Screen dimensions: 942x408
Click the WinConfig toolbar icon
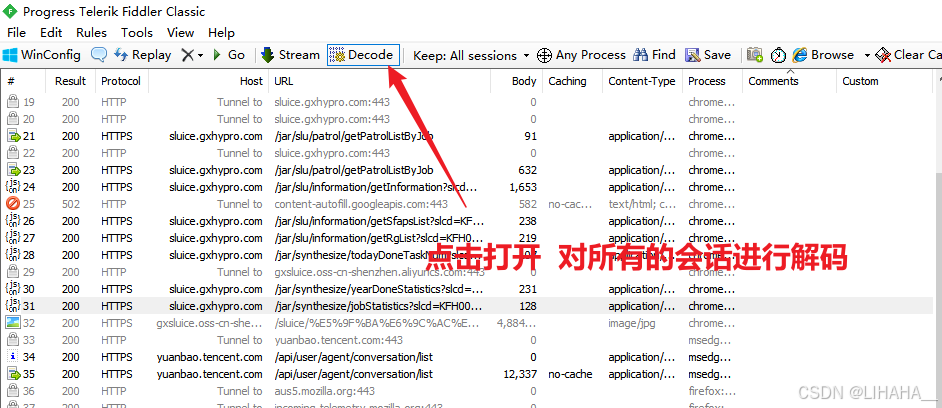(x=10, y=55)
